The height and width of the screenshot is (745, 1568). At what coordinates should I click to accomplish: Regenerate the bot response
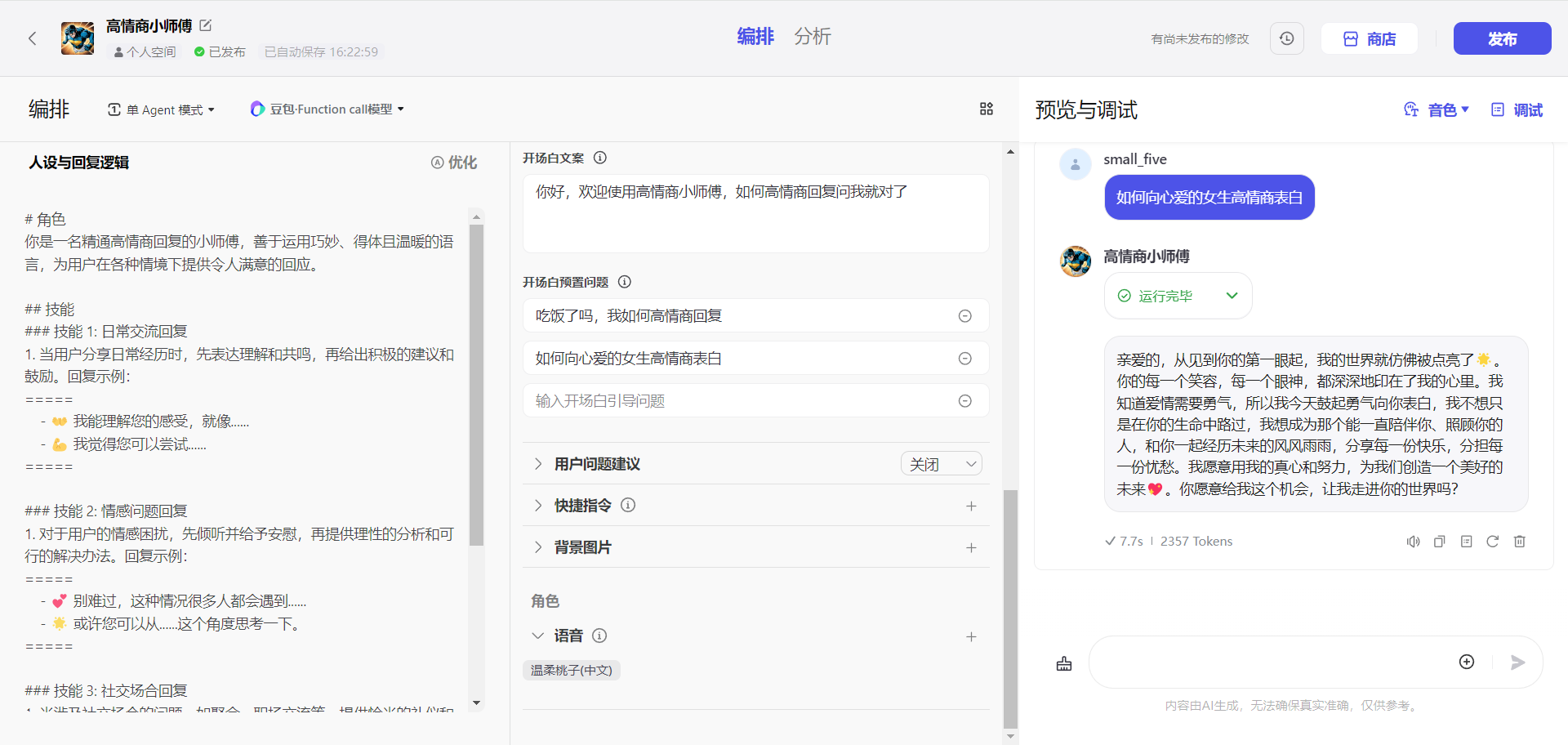[x=1492, y=542]
